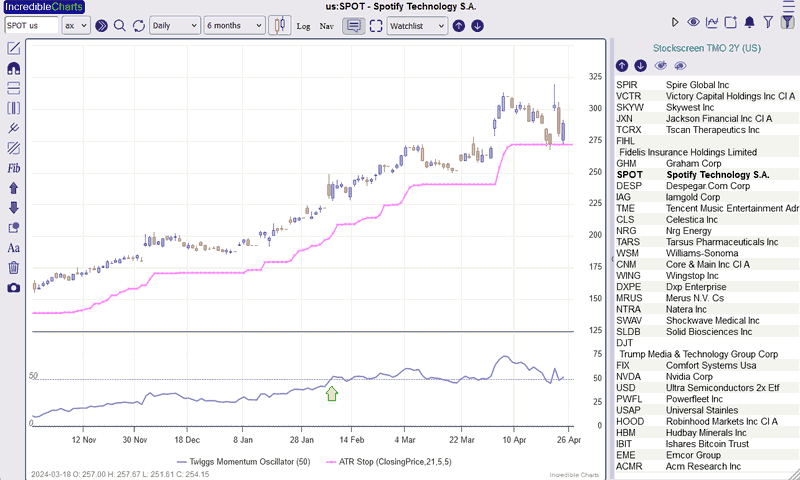This screenshot has height=480, width=800.
Task: Select Ishares Bitcoin Trust row
Action: 707,444
